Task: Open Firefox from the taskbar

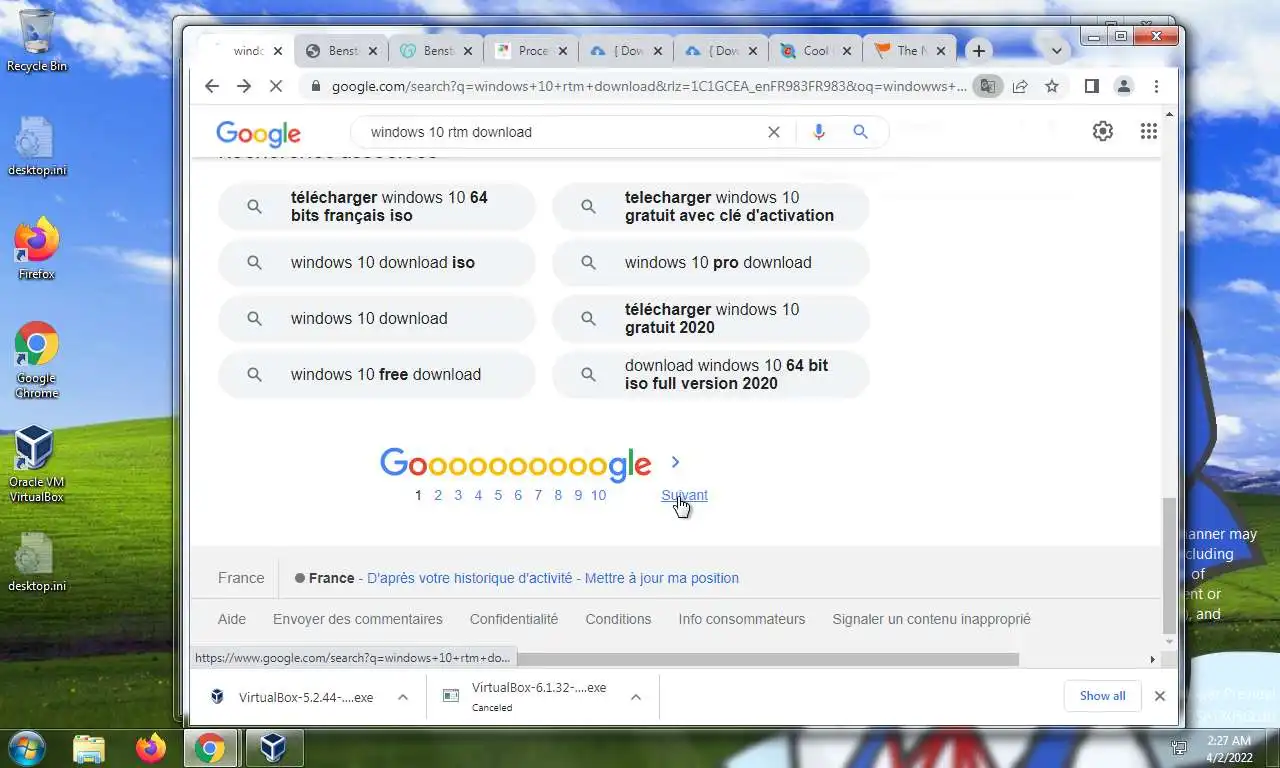Action: (x=151, y=748)
